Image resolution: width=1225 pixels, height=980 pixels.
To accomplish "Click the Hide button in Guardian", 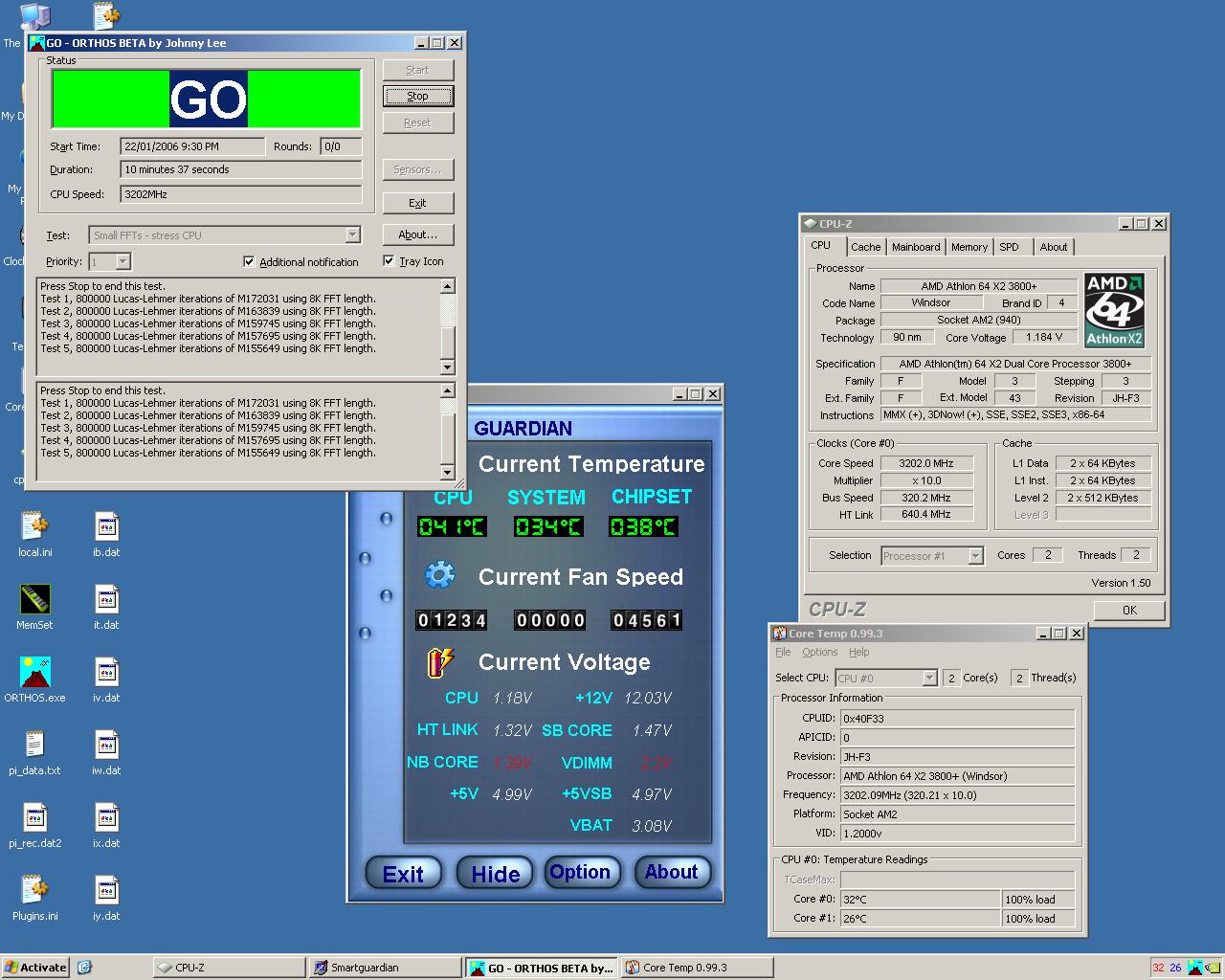I will (495, 873).
